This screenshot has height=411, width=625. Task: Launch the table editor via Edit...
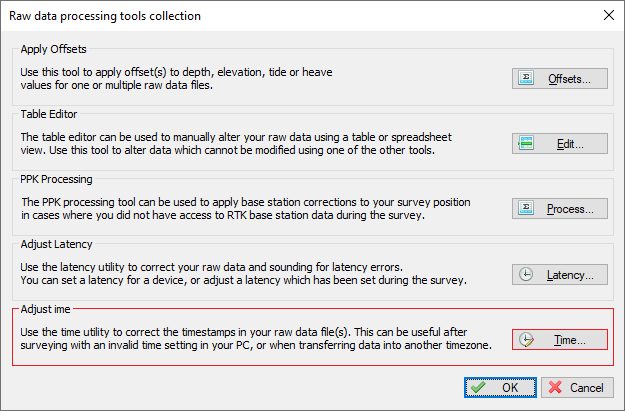point(560,143)
